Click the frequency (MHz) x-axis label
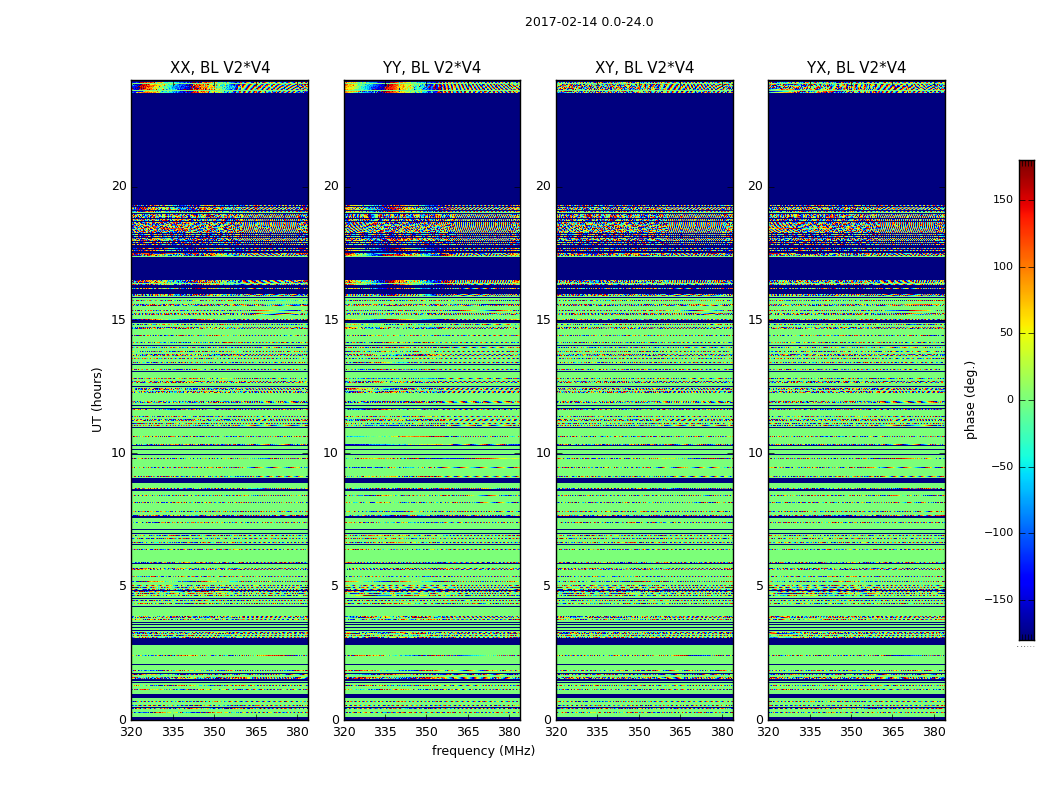The width and height of the screenshot is (1050, 800). (483, 751)
